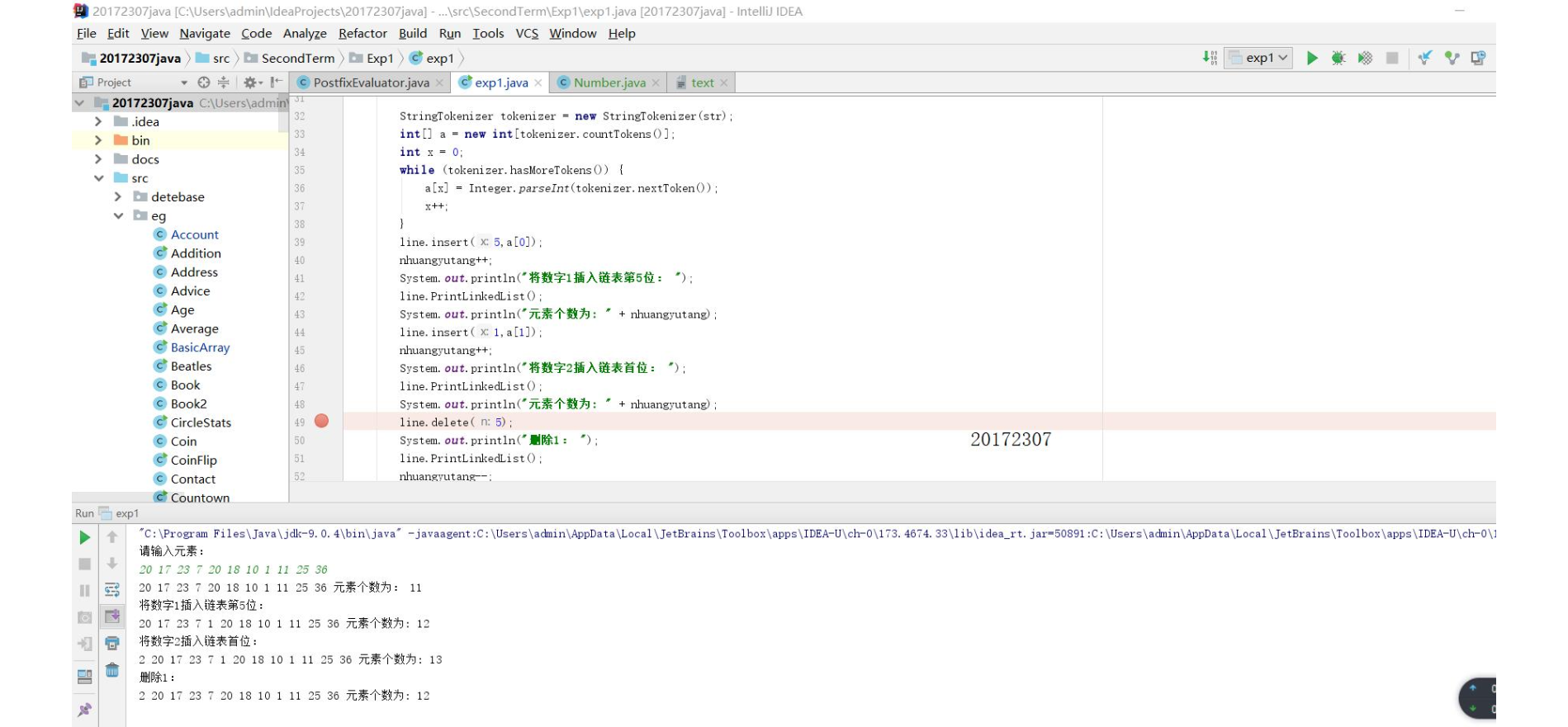Image resolution: width=1568 pixels, height=727 pixels.
Task: Open the file history clock icon
Action: pyautogui.click(x=1478, y=58)
